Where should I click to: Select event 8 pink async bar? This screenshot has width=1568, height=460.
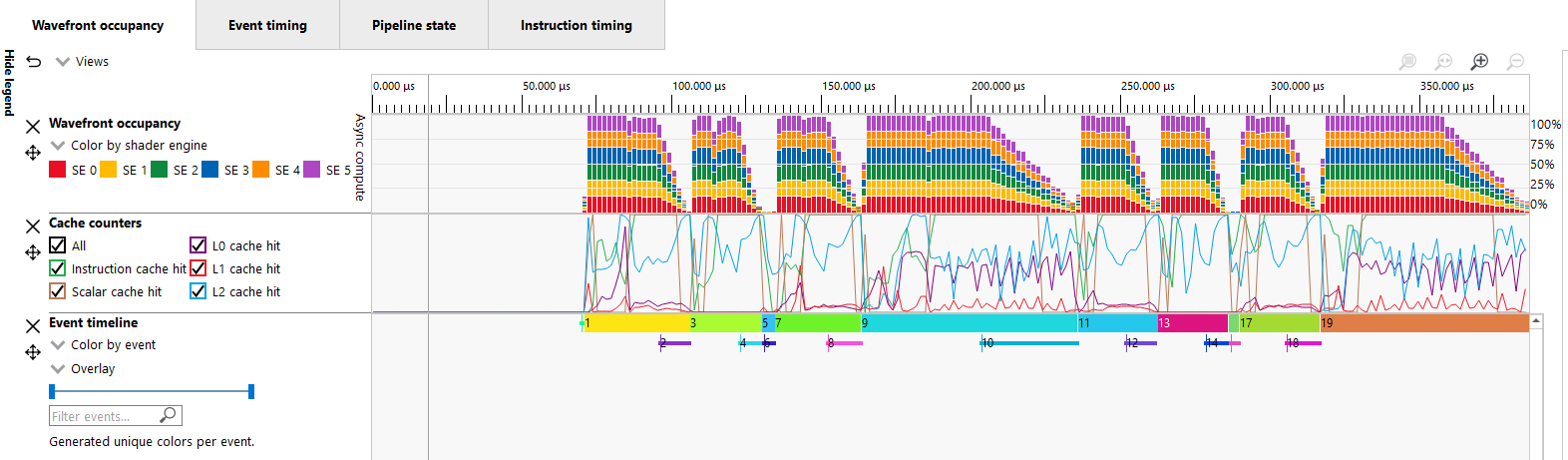click(845, 343)
